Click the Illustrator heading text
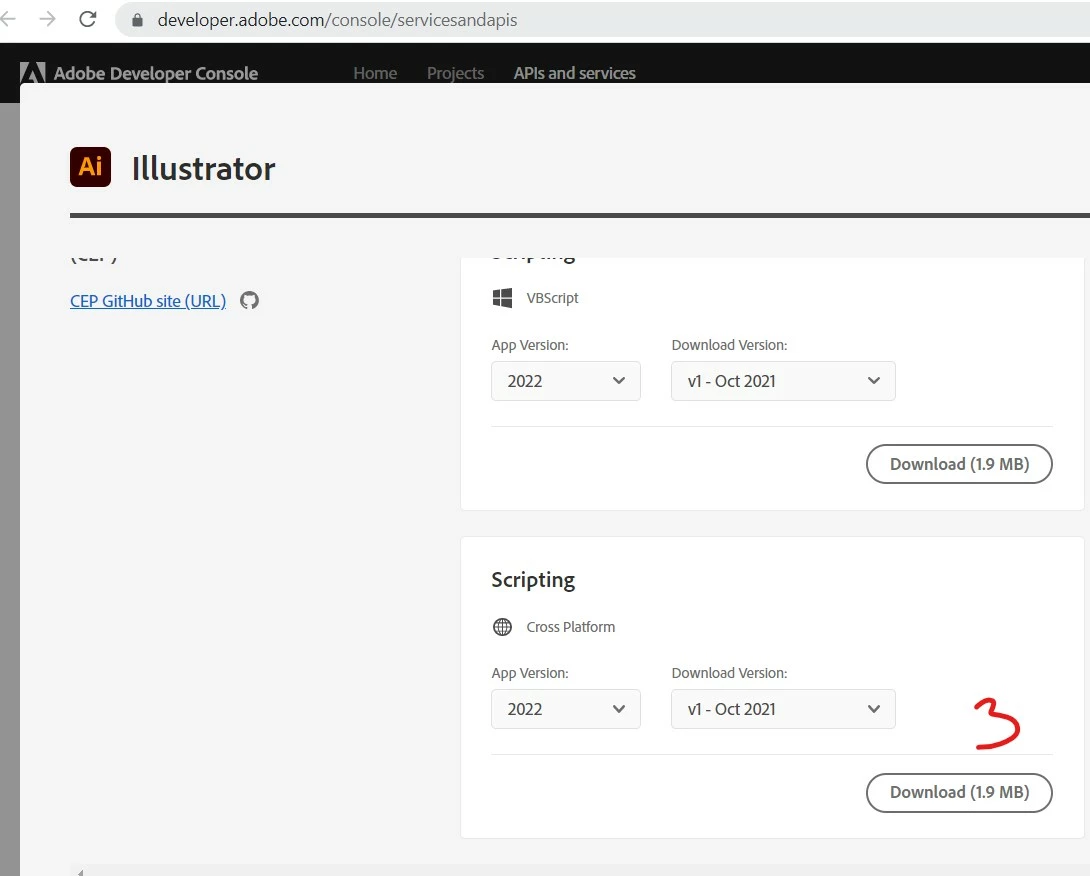This screenshot has height=876, width=1090. coord(204,168)
